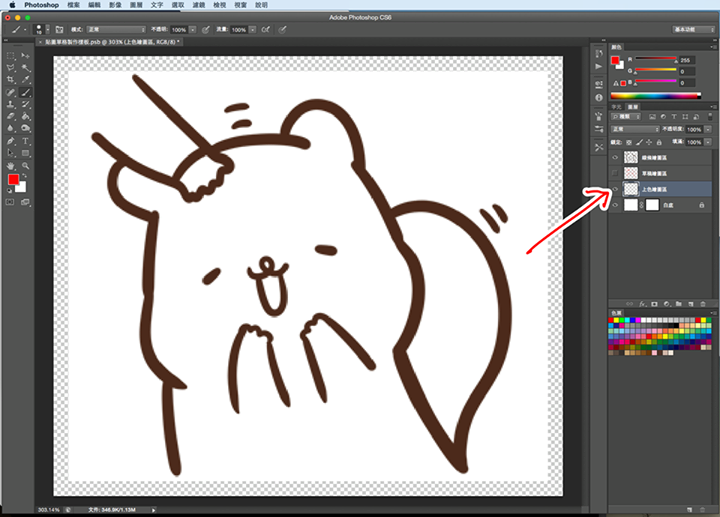The width and height of the screenshot is (720, 517).
Task: Select the 線稿繪畫區 layer thumbnail
Action: coord(631,157)
